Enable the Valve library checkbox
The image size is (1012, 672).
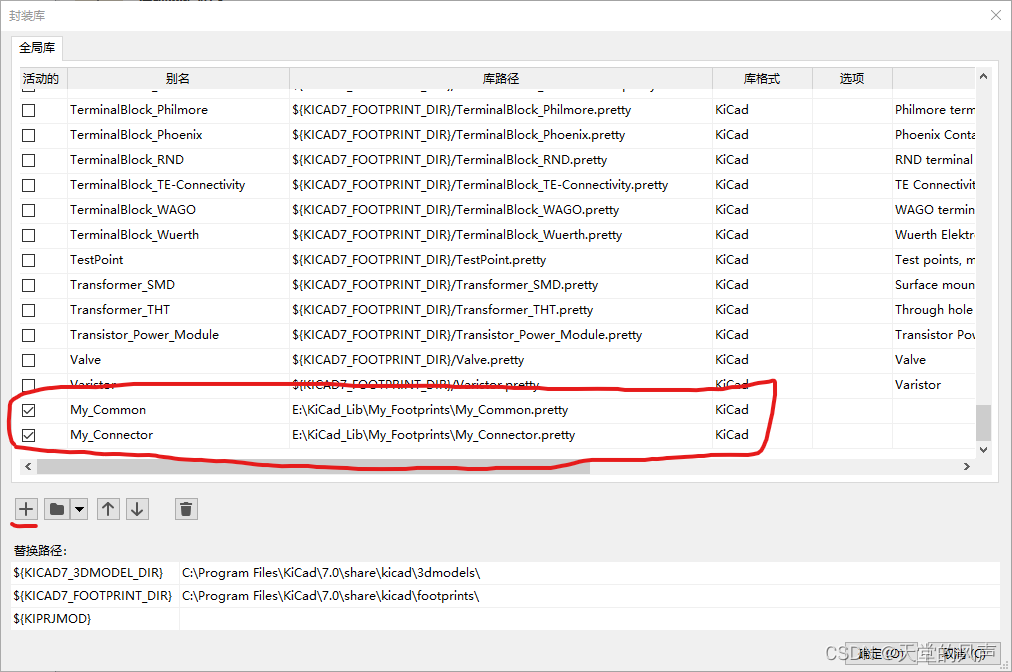[28, 360]
